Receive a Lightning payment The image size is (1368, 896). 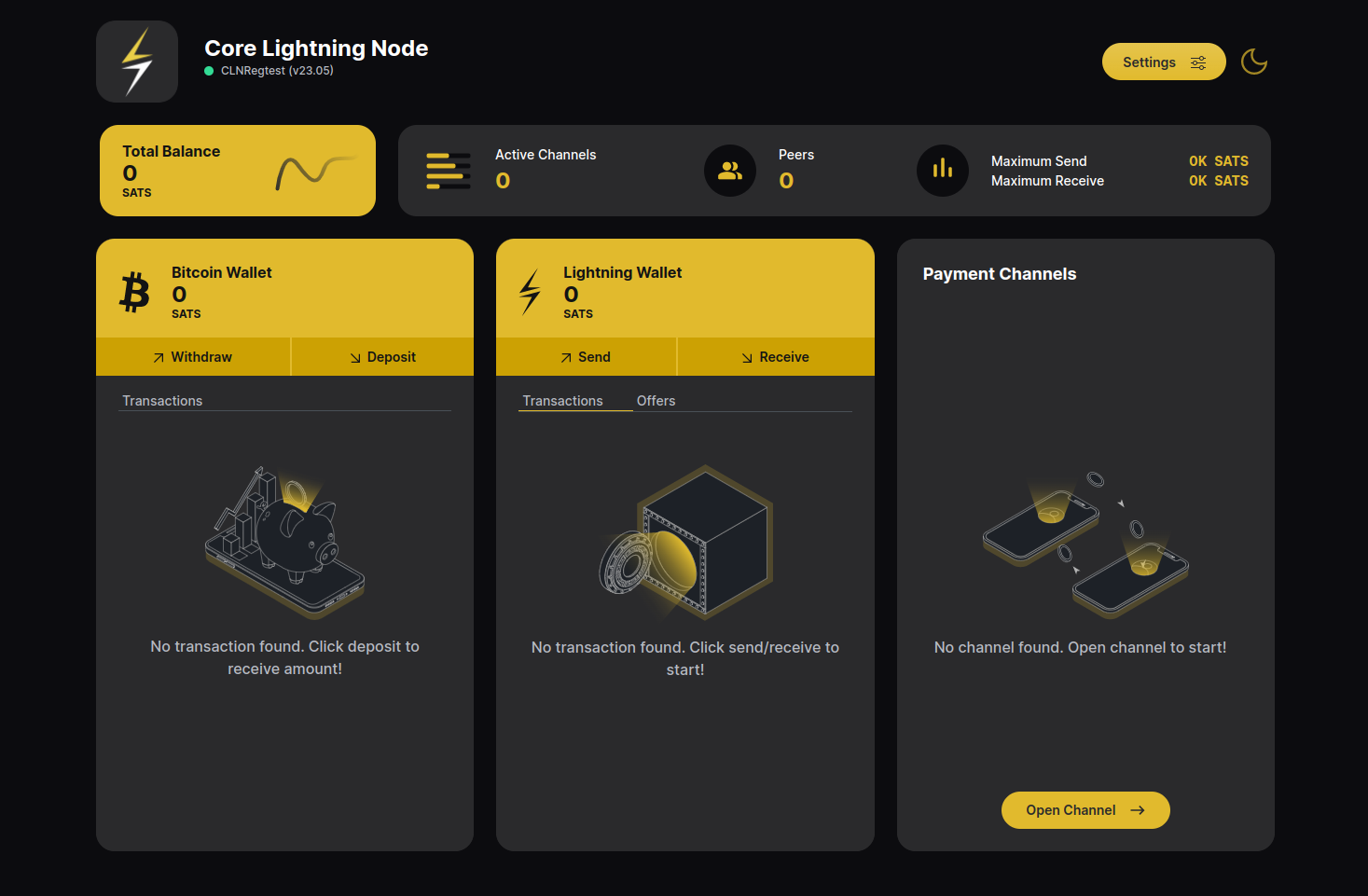pyautogui.click(x=776, y=357)
